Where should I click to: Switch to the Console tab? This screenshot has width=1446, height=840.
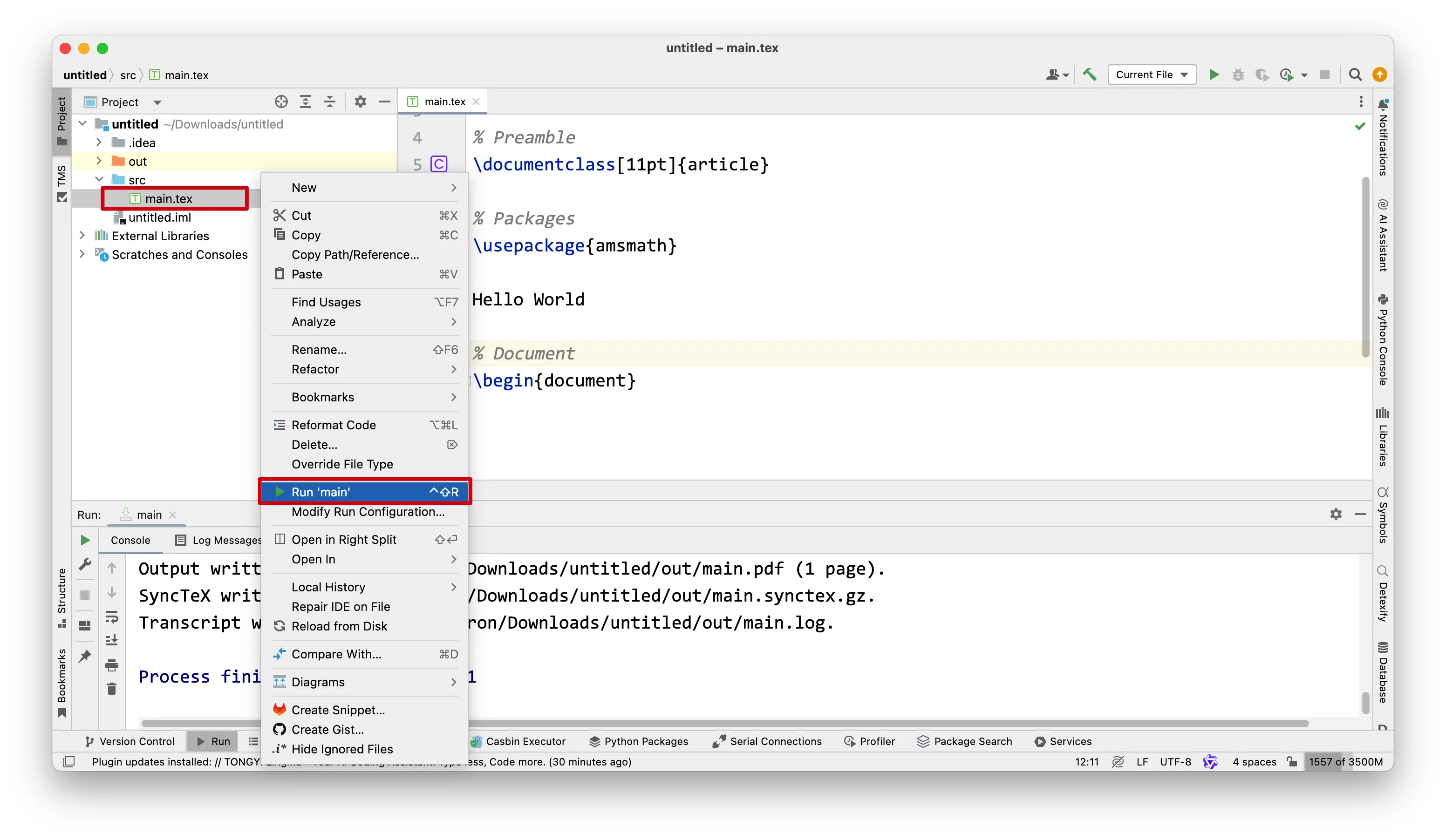click(x=130, y=540)
